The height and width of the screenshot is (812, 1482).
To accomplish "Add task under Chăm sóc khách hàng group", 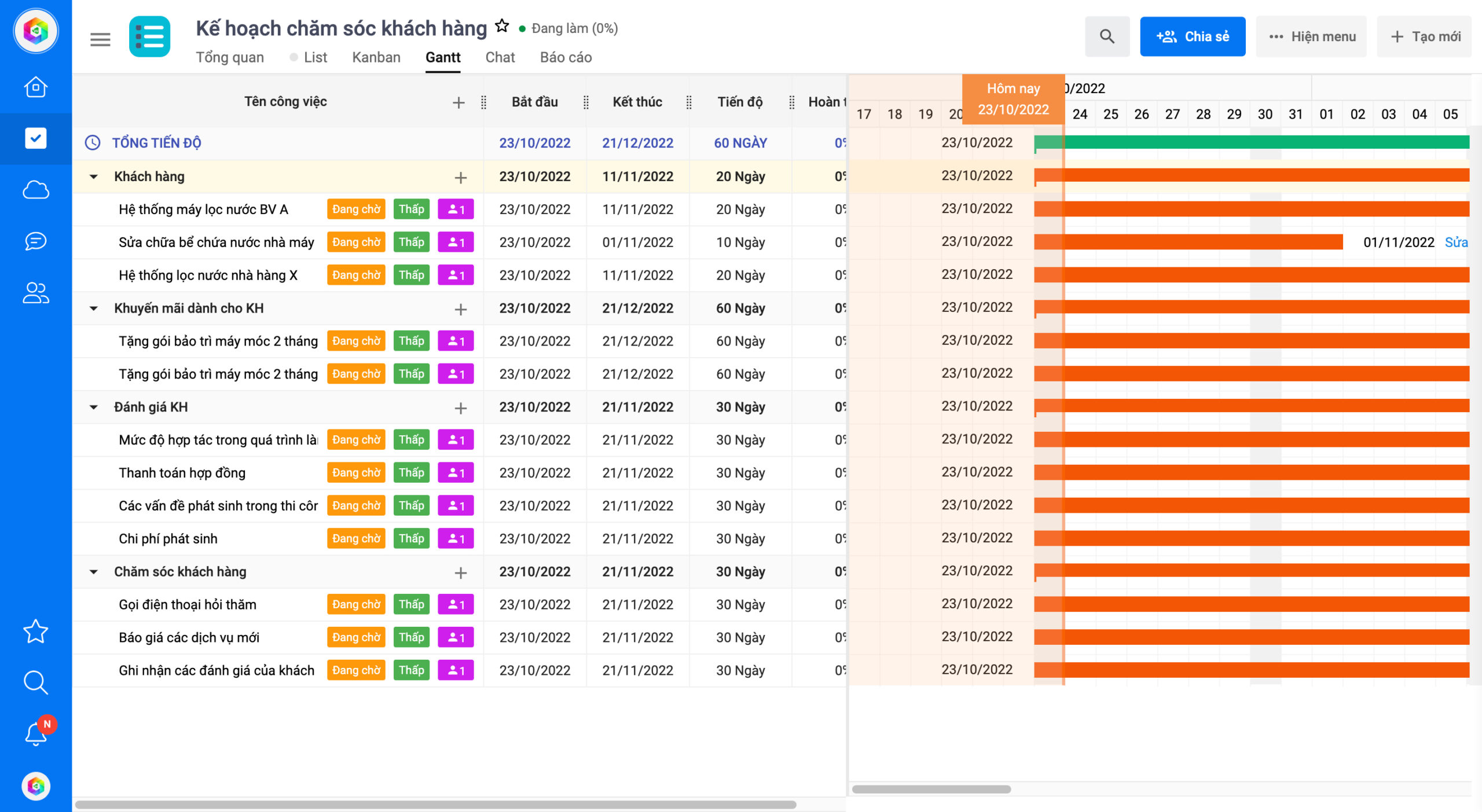I will click(x=461, y=573).
